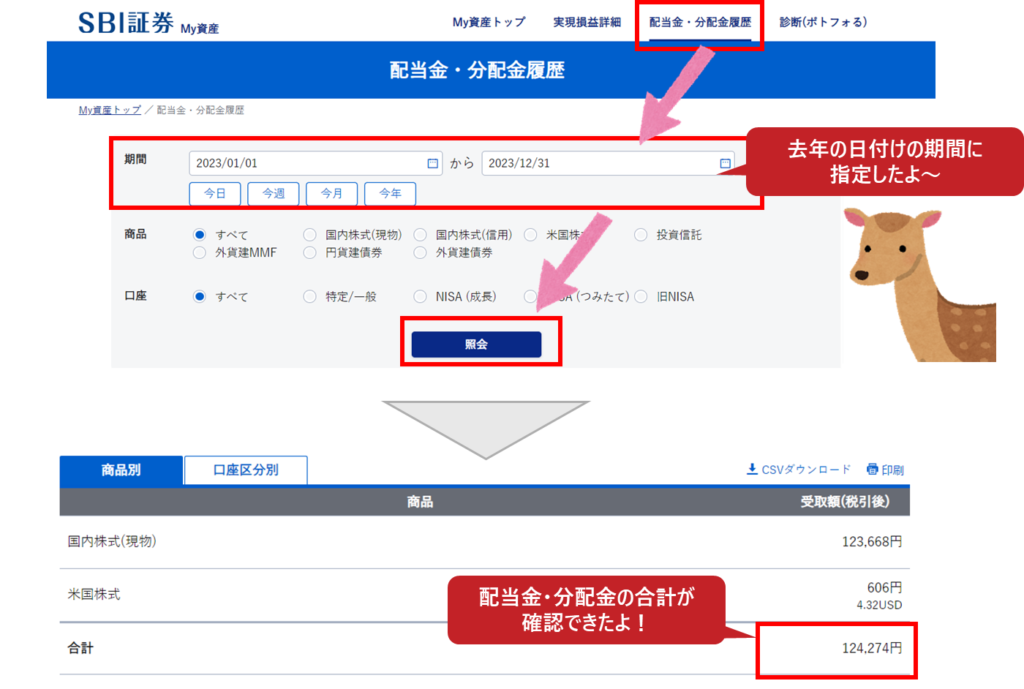The image size is (1024, 689).
Task: Switch to 口座区分別 tab
Action: pyautogui.click(x=246, y=470)
